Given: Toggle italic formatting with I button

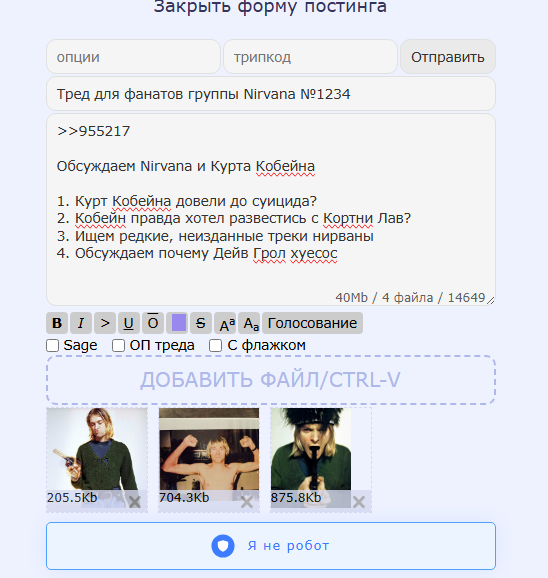Looking at the screenshot, I should click(x=81, y=323).
